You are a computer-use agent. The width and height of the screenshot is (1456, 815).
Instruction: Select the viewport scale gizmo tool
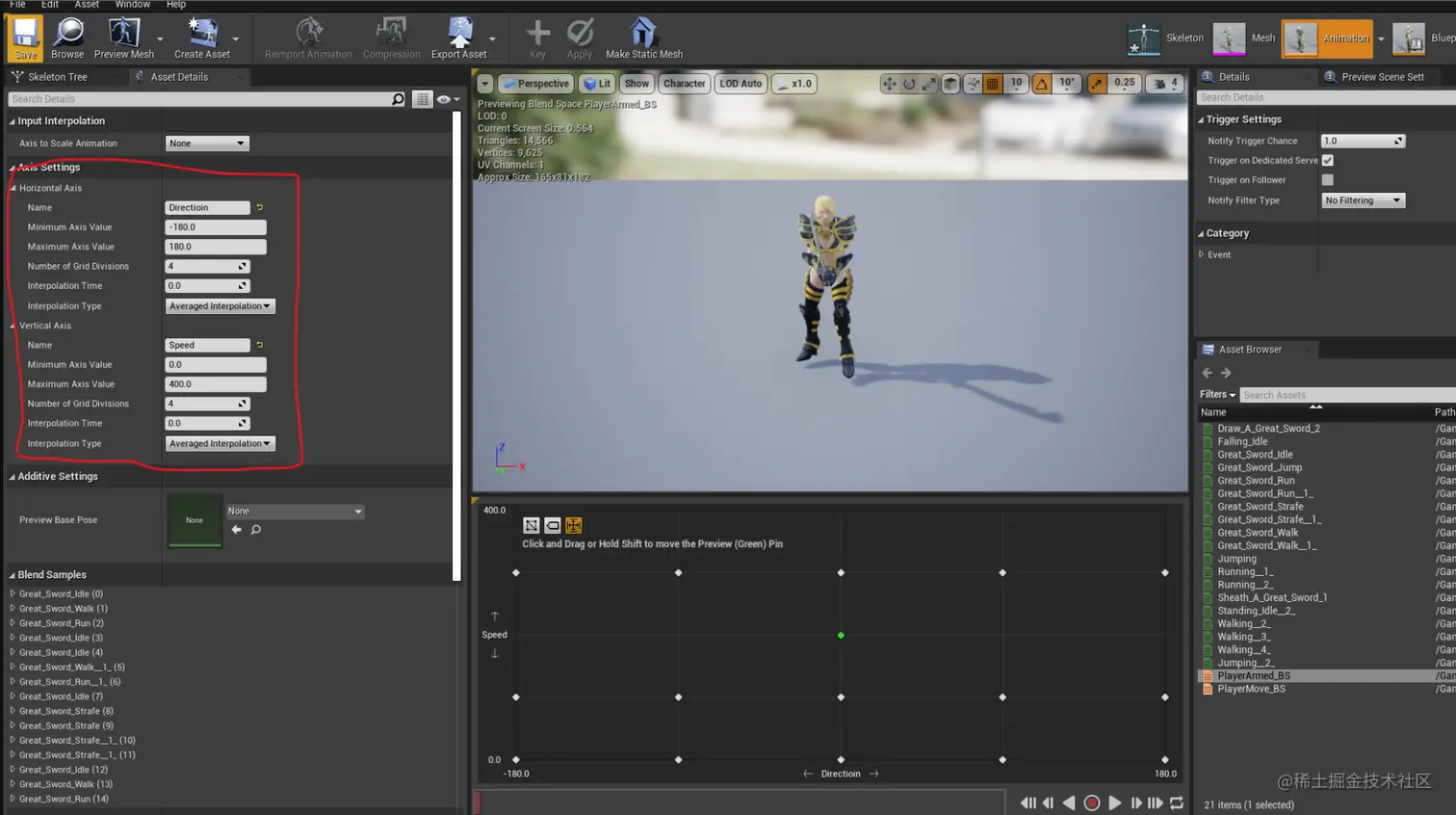click(929, 84)
